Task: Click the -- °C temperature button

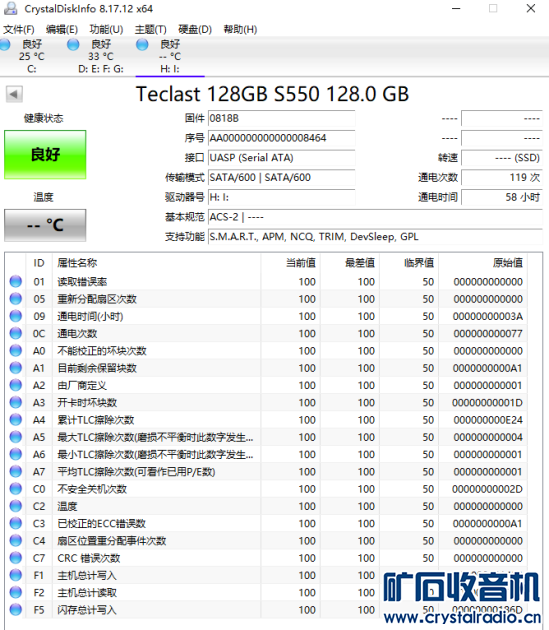Action: (x=45, y=225)
